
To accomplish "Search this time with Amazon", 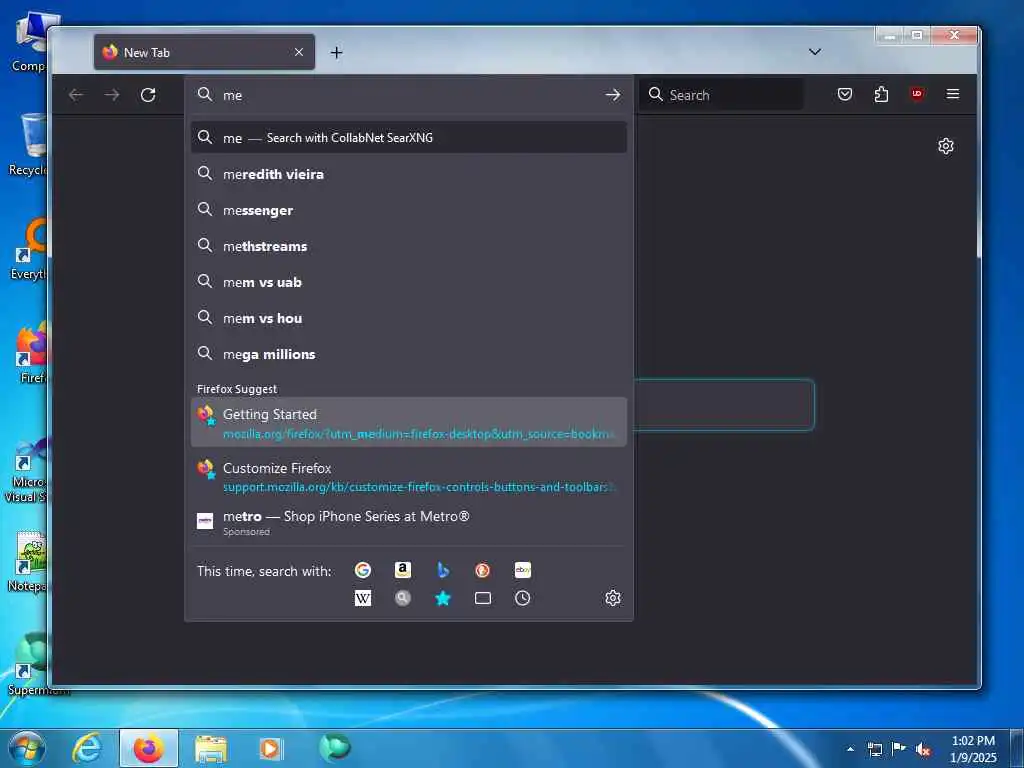I will tap(403, 570).
